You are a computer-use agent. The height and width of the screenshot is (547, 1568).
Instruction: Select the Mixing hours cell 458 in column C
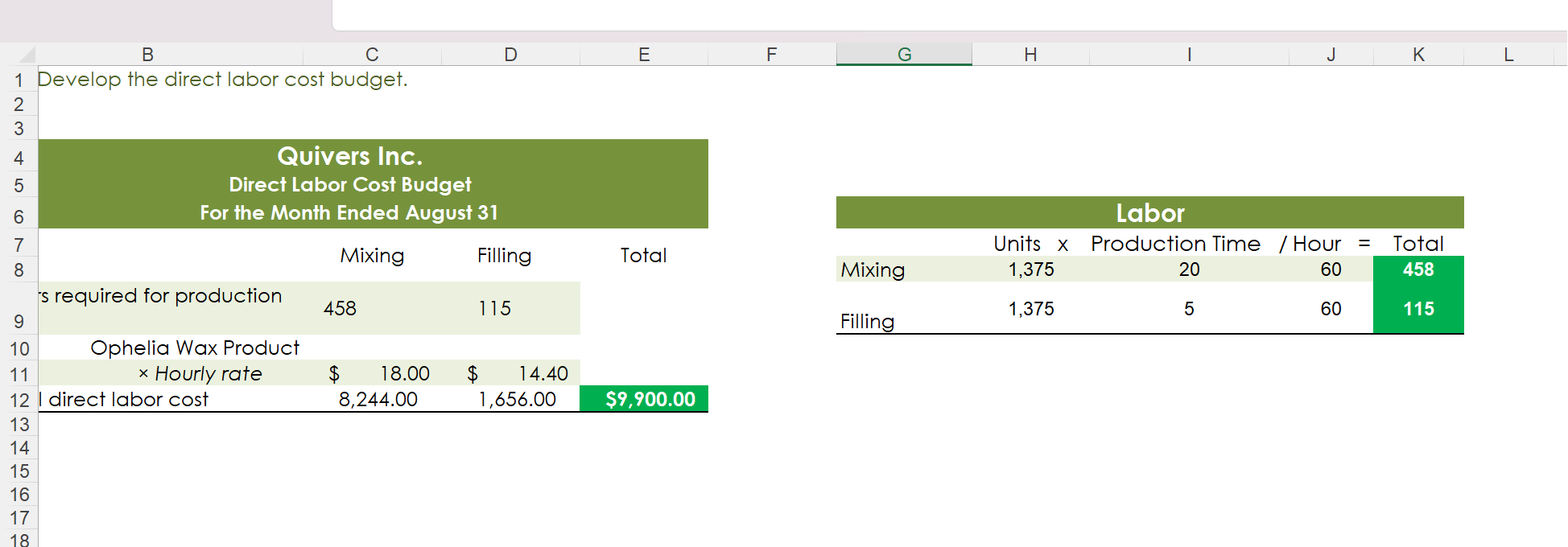[372, 308]
